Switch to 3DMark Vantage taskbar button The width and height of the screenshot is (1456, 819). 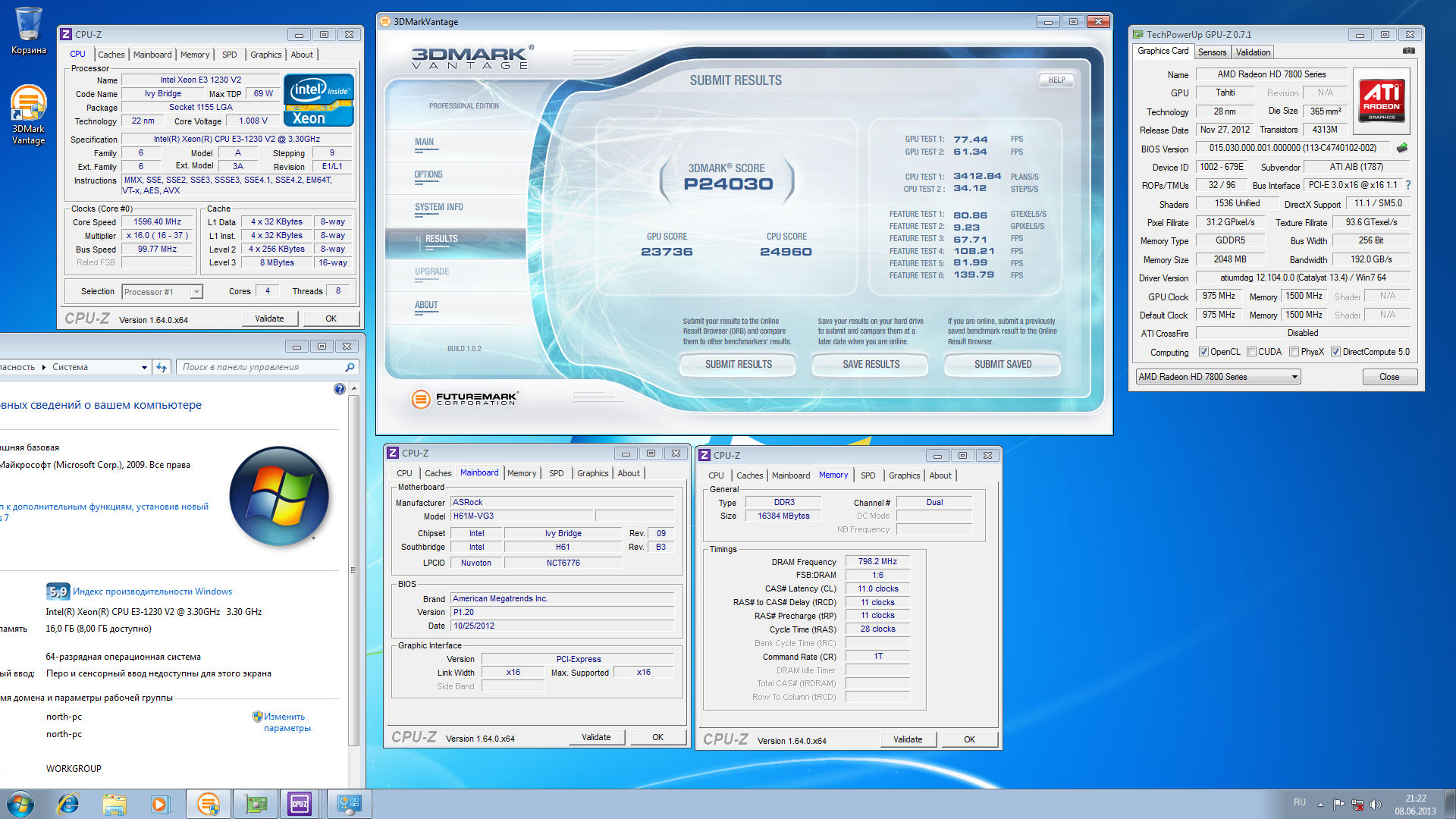(x=209, y=804)
